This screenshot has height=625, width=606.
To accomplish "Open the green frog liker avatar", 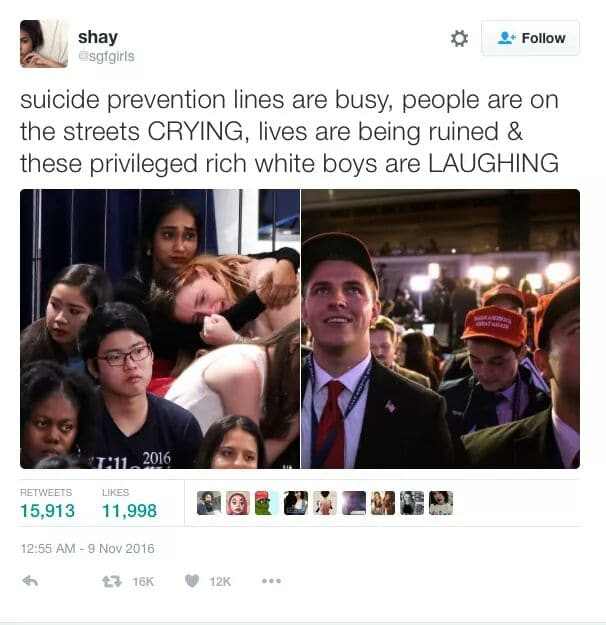I will (266, 503).
